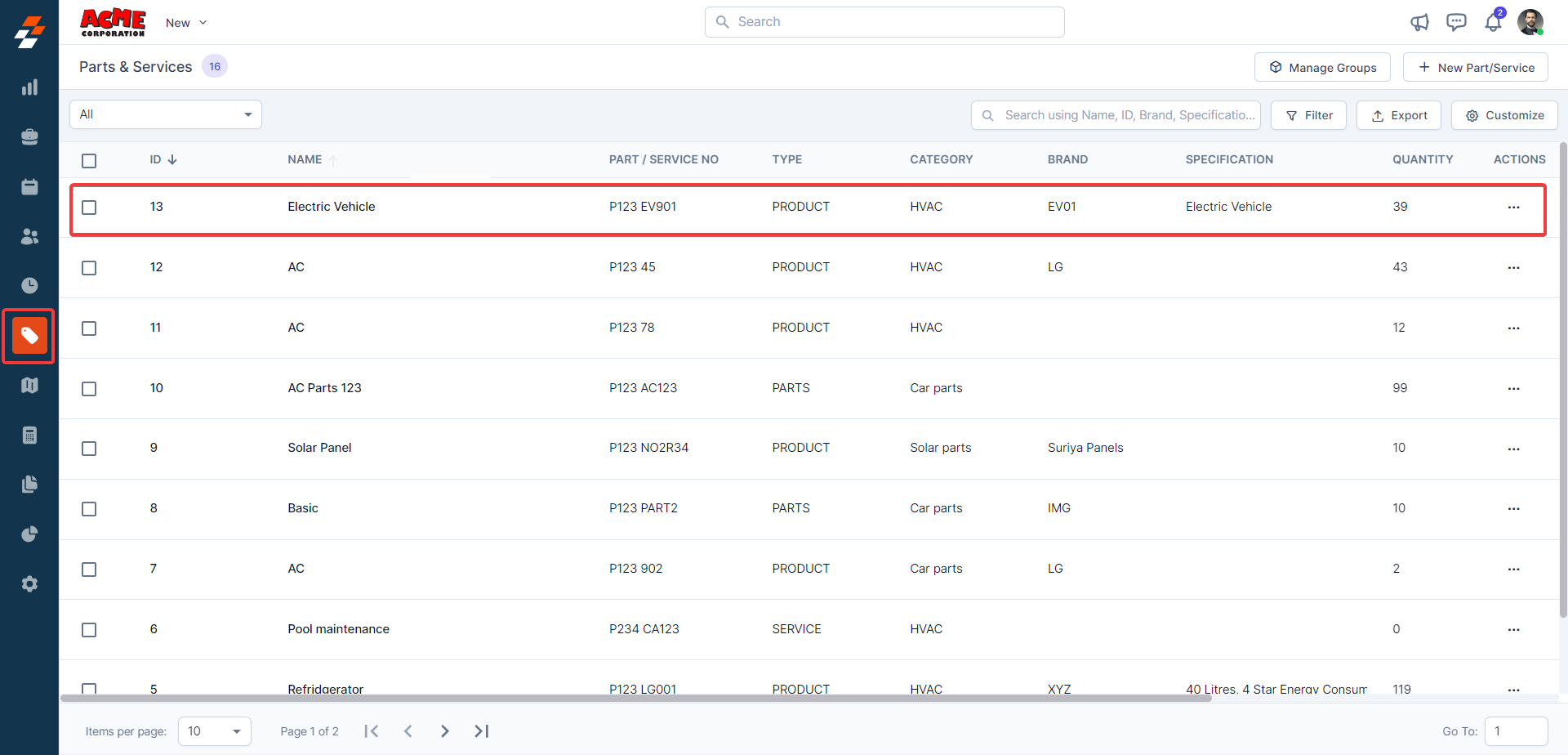Open the briefcase jobs sidebar icon

[x=29, y=137]
